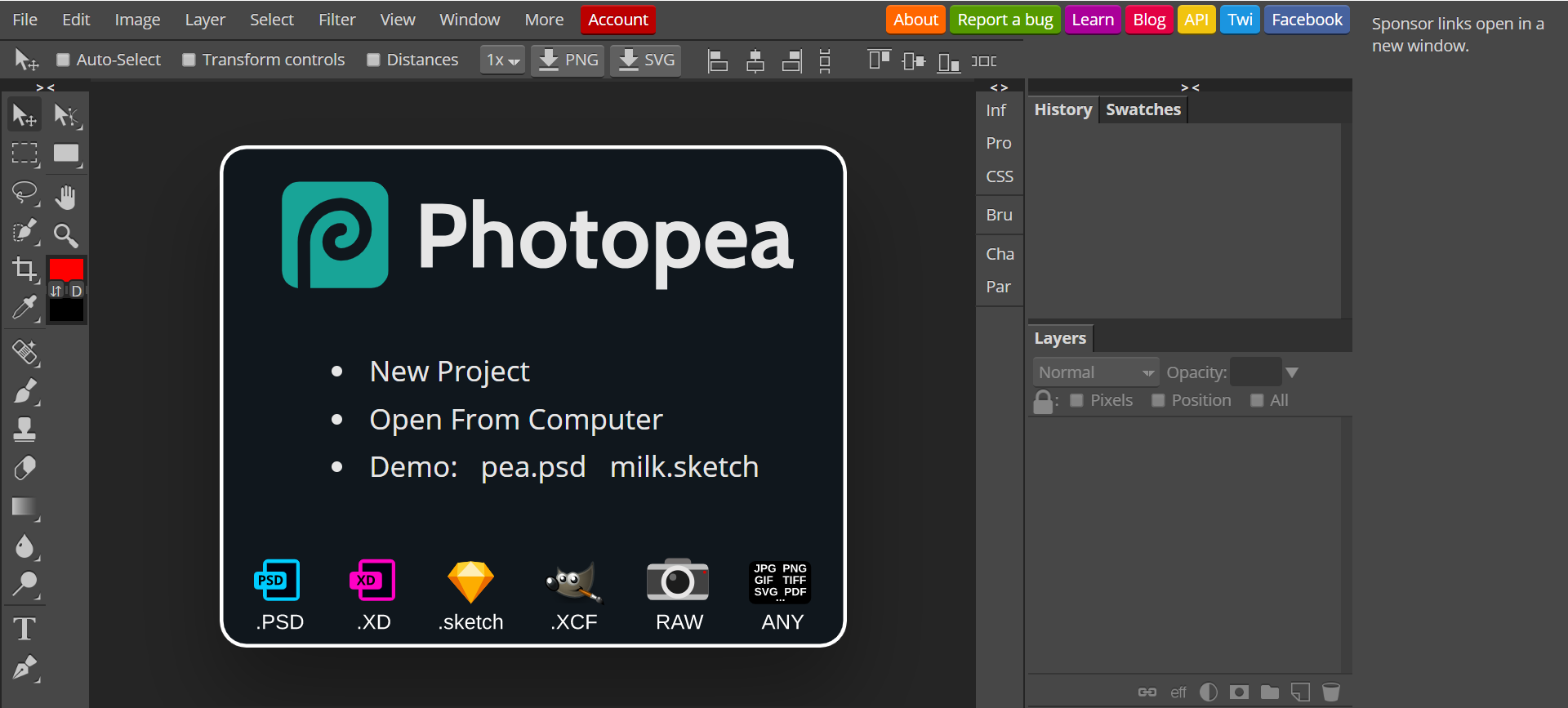The image size is (1568, 708).
Task: Expand the narrow side panel column arrows
Action: [999, 87]
